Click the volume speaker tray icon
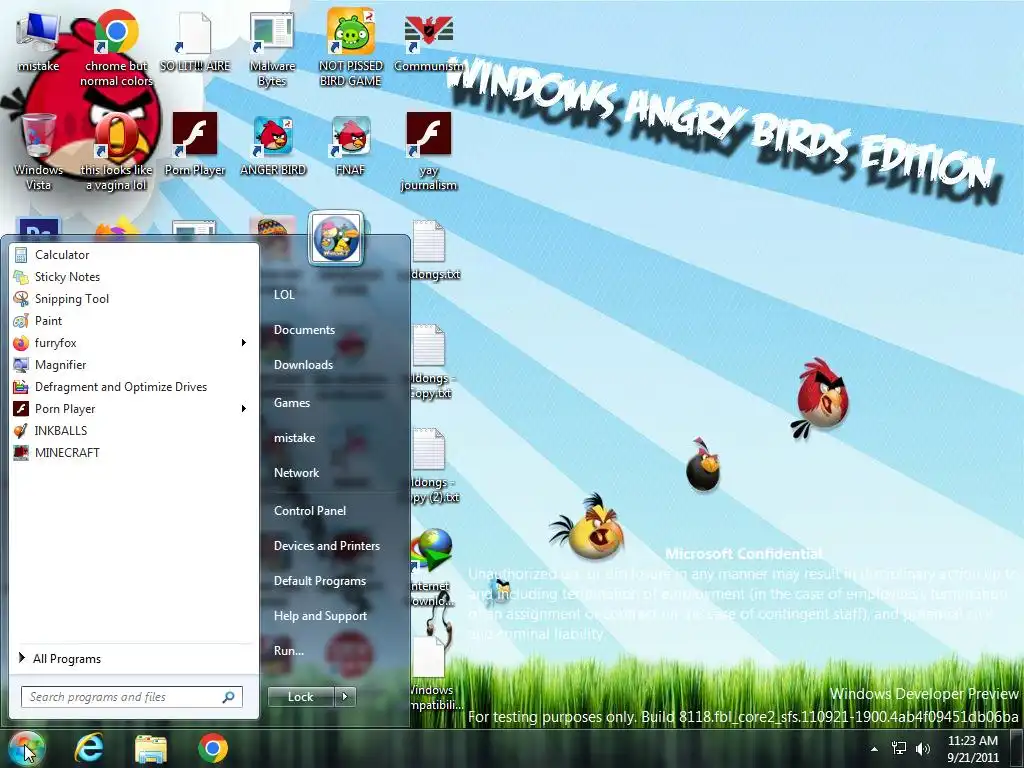The width and height of the screenshot is (1024, 768). [x=923, y=748]
